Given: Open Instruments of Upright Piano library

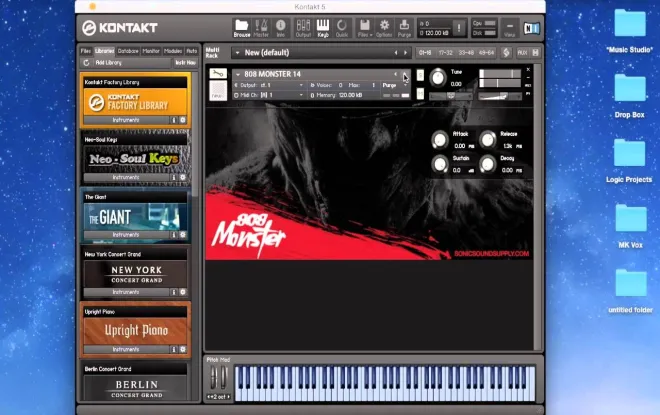Looking at the screenshot, I should pyautogui.click(x=126, y=349).
